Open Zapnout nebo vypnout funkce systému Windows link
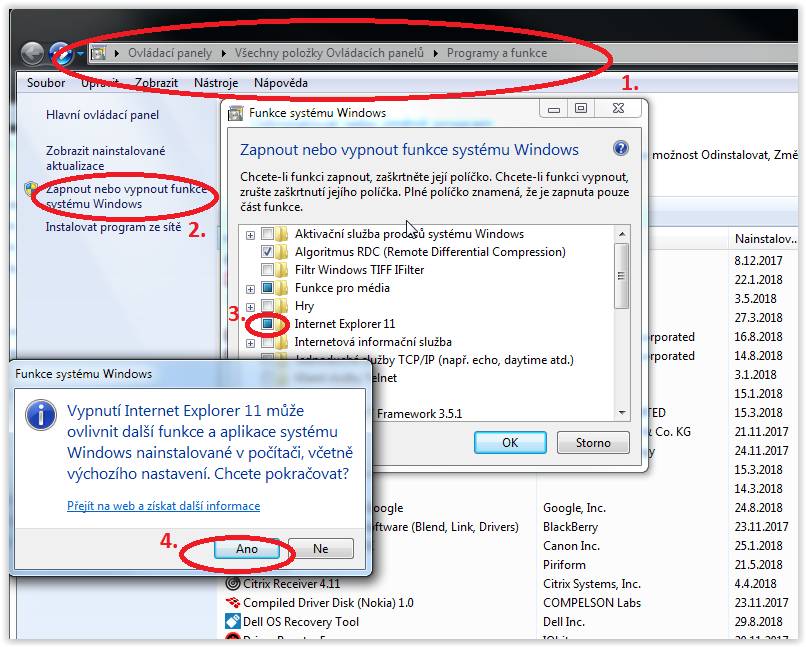 (126, 196)
